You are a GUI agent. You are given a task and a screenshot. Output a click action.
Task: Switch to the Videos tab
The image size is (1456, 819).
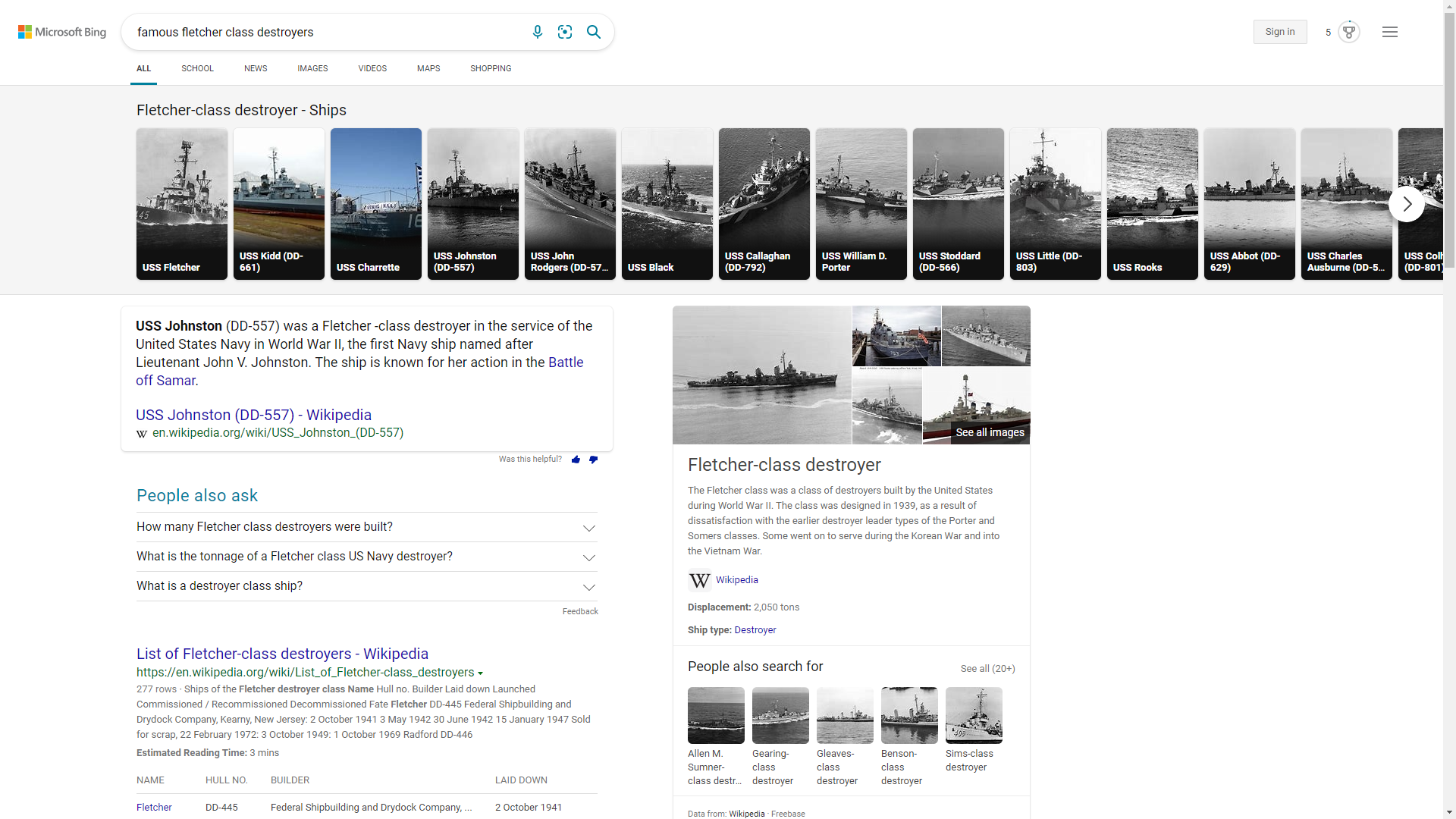point(372,68)
